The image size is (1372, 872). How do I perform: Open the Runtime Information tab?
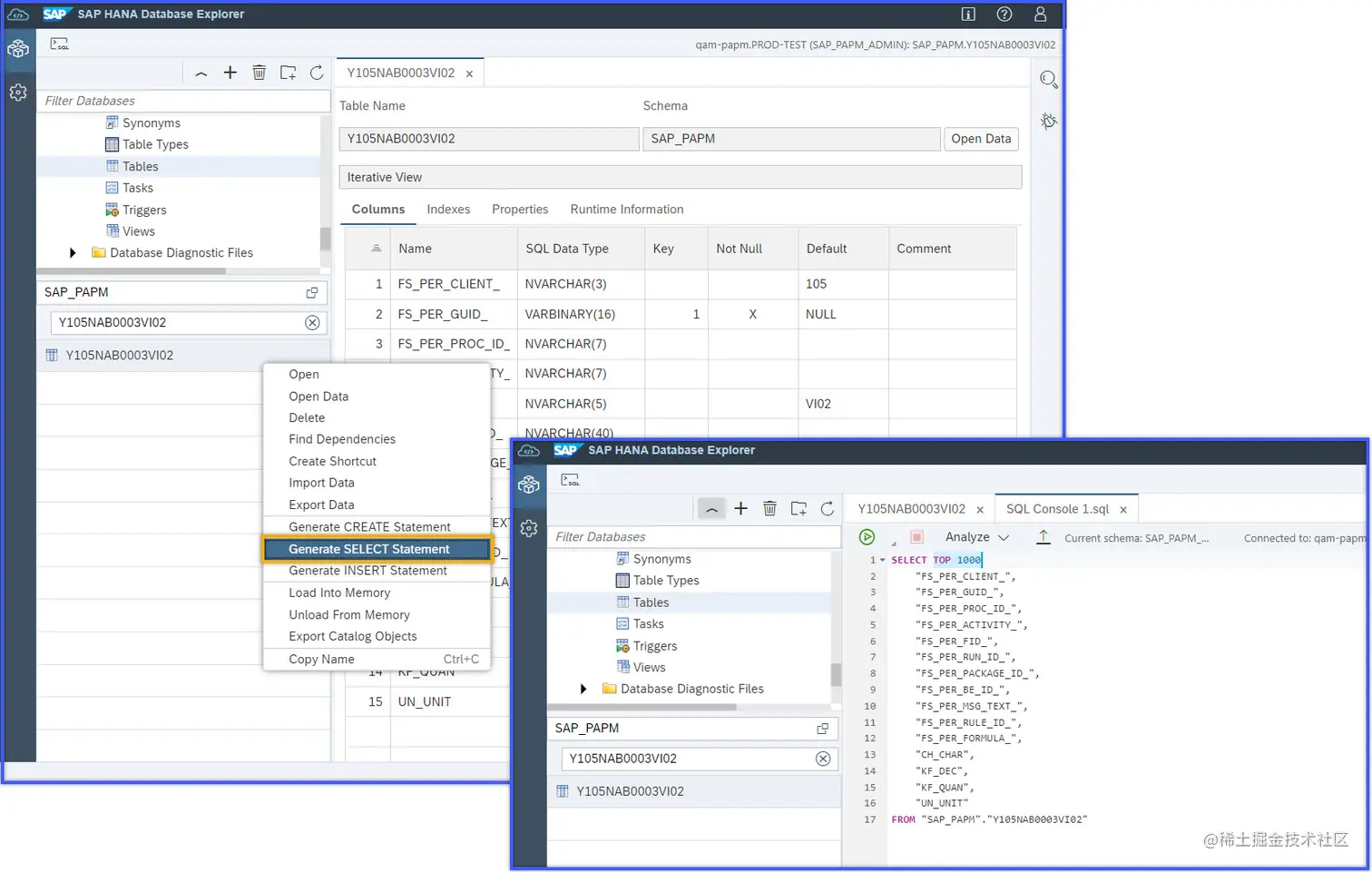tap(627, 210)
